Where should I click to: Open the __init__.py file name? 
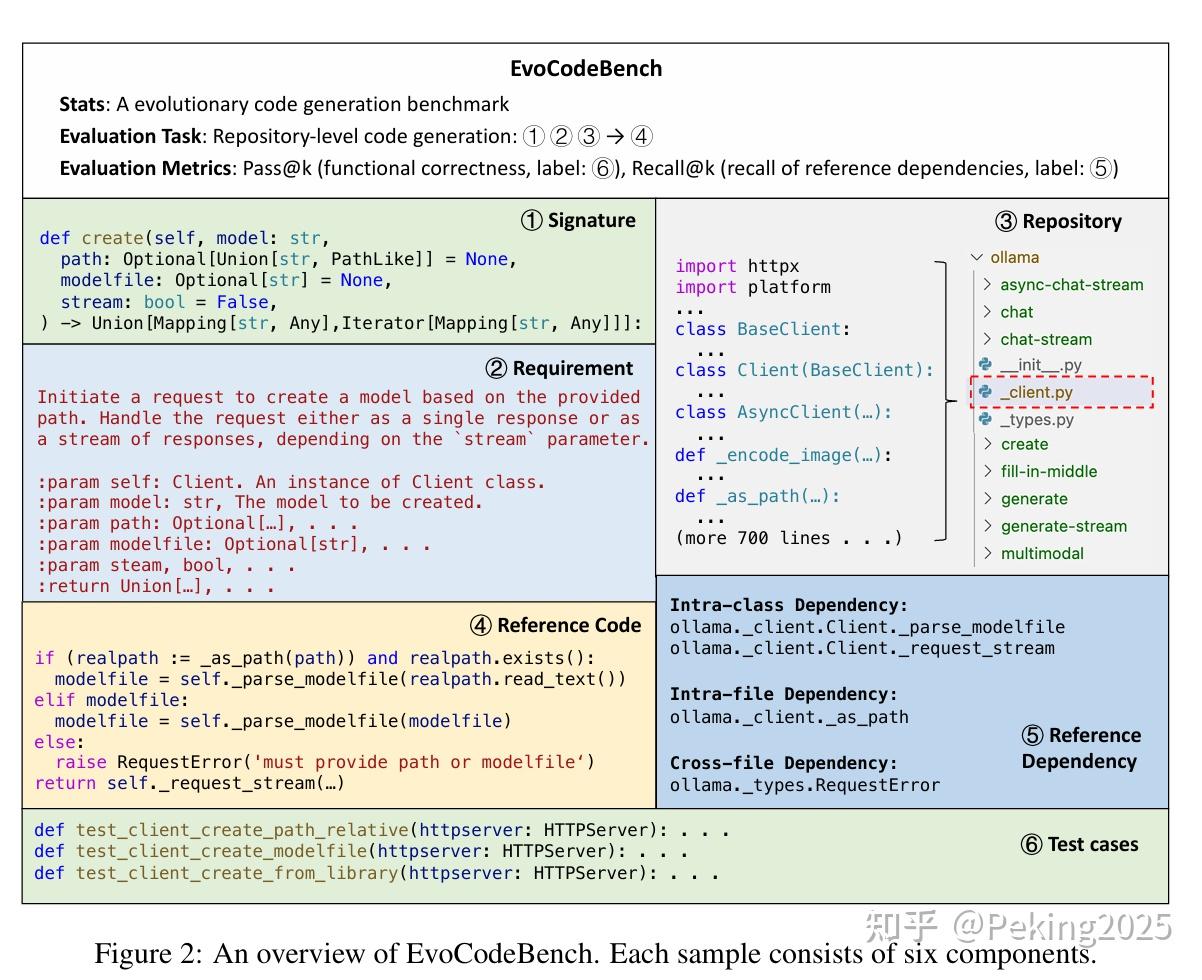tap(1041, 366)
